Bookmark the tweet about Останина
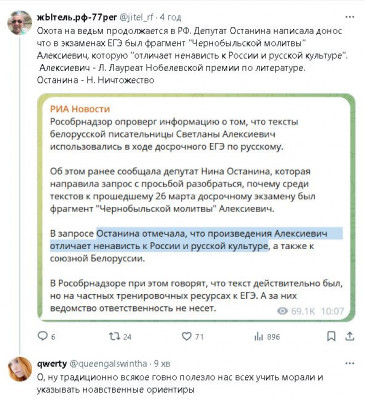 pos(331,336)
